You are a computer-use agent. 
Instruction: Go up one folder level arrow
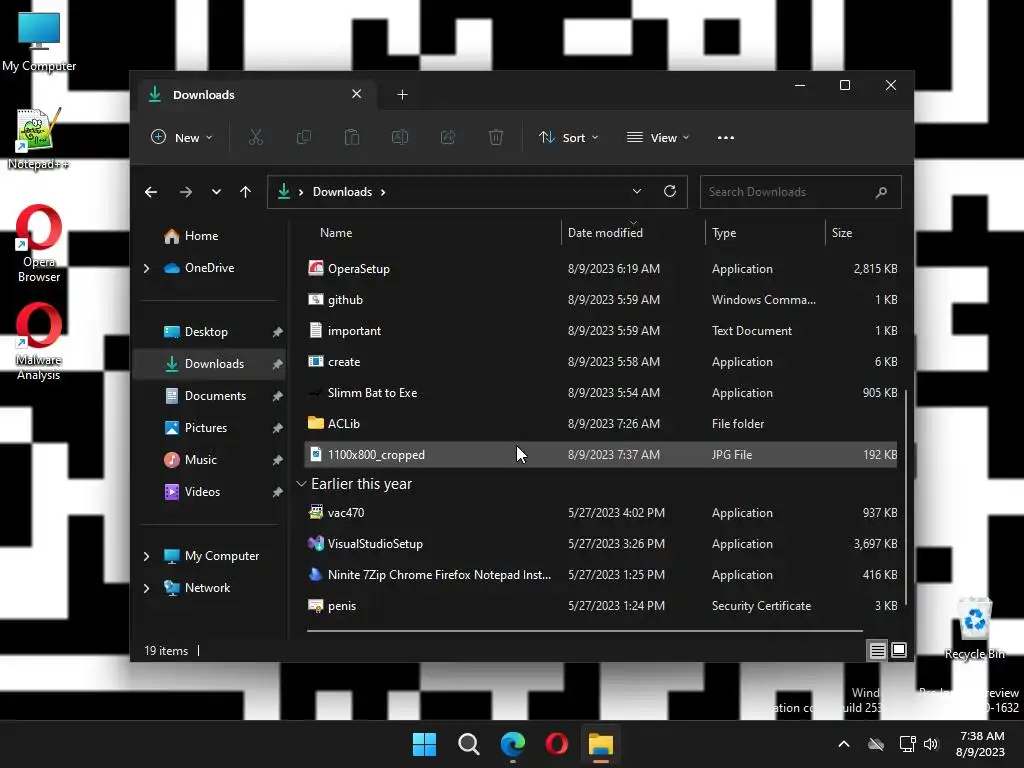pos(246,192)
